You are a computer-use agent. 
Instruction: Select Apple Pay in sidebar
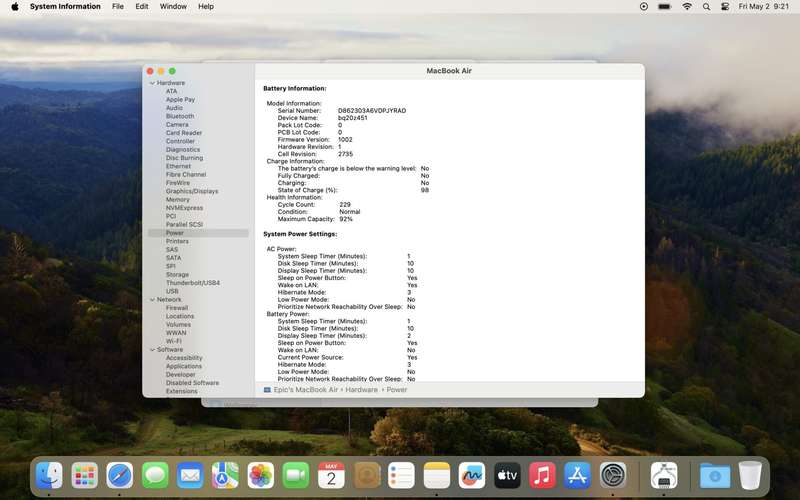[180, 99]
